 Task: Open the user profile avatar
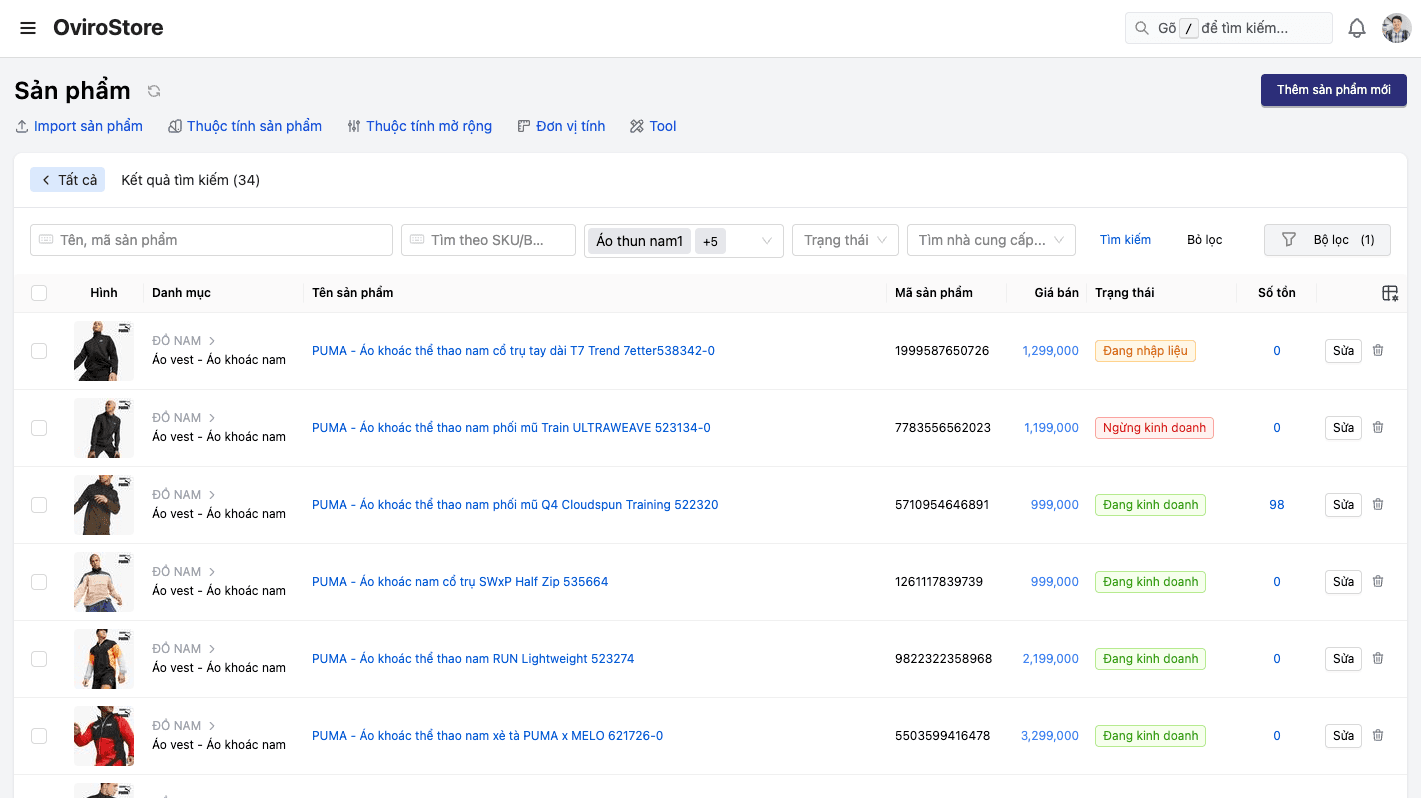(x=1396, y=28)
